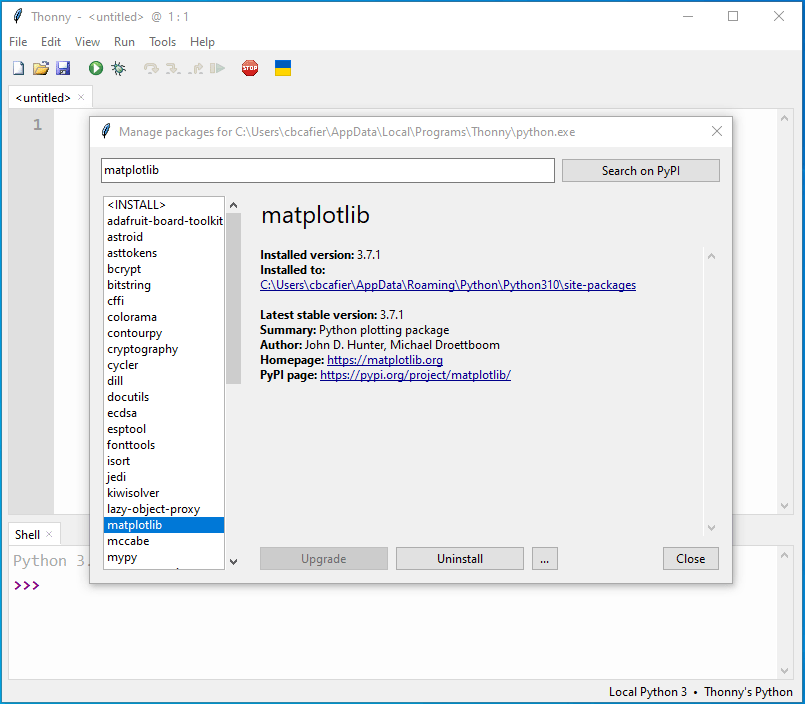Screen dimensions: 805x704
Task: Click the New file toolbar icon
Action: (18, 68)
